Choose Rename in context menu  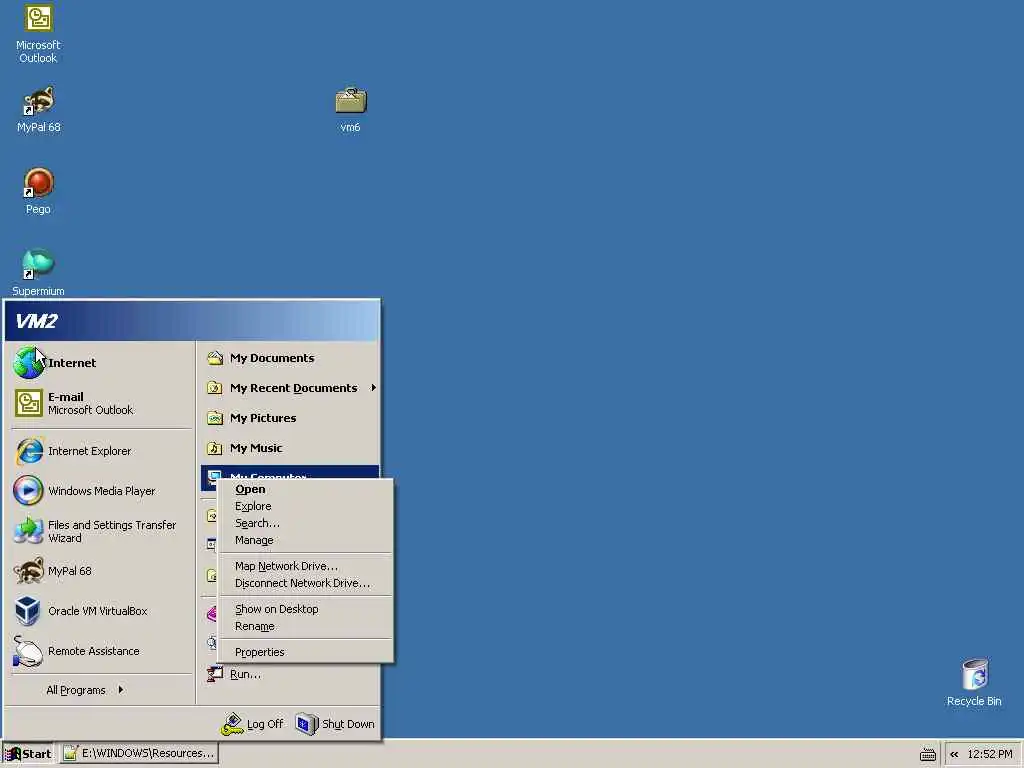pyautogui.click(x=306, y=626)
